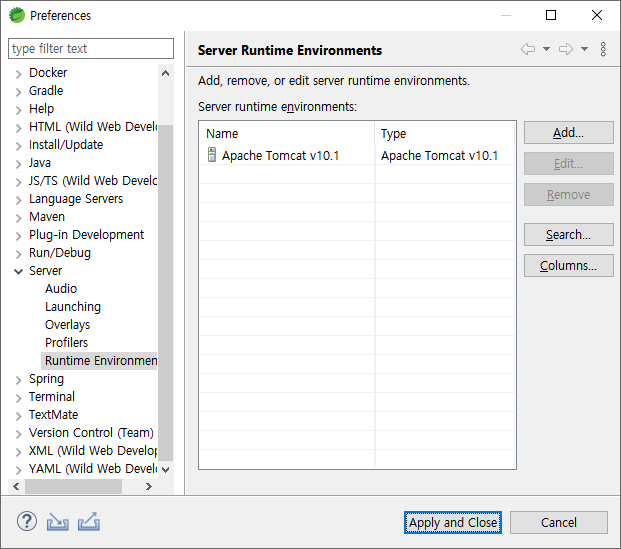The height and width of the screenshot is (549, 621).
Task: Select the XML (Wild Web Developer) item
Action: click(93, 450)
